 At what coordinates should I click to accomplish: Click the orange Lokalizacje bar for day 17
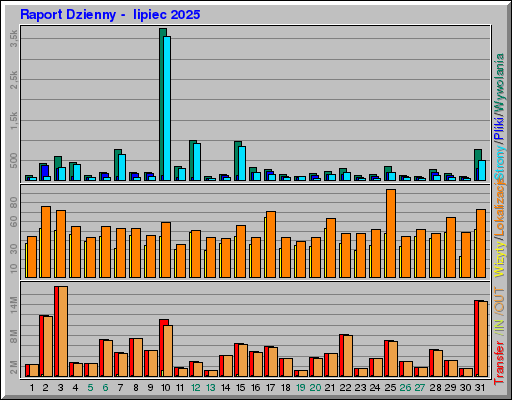[271, 244]
